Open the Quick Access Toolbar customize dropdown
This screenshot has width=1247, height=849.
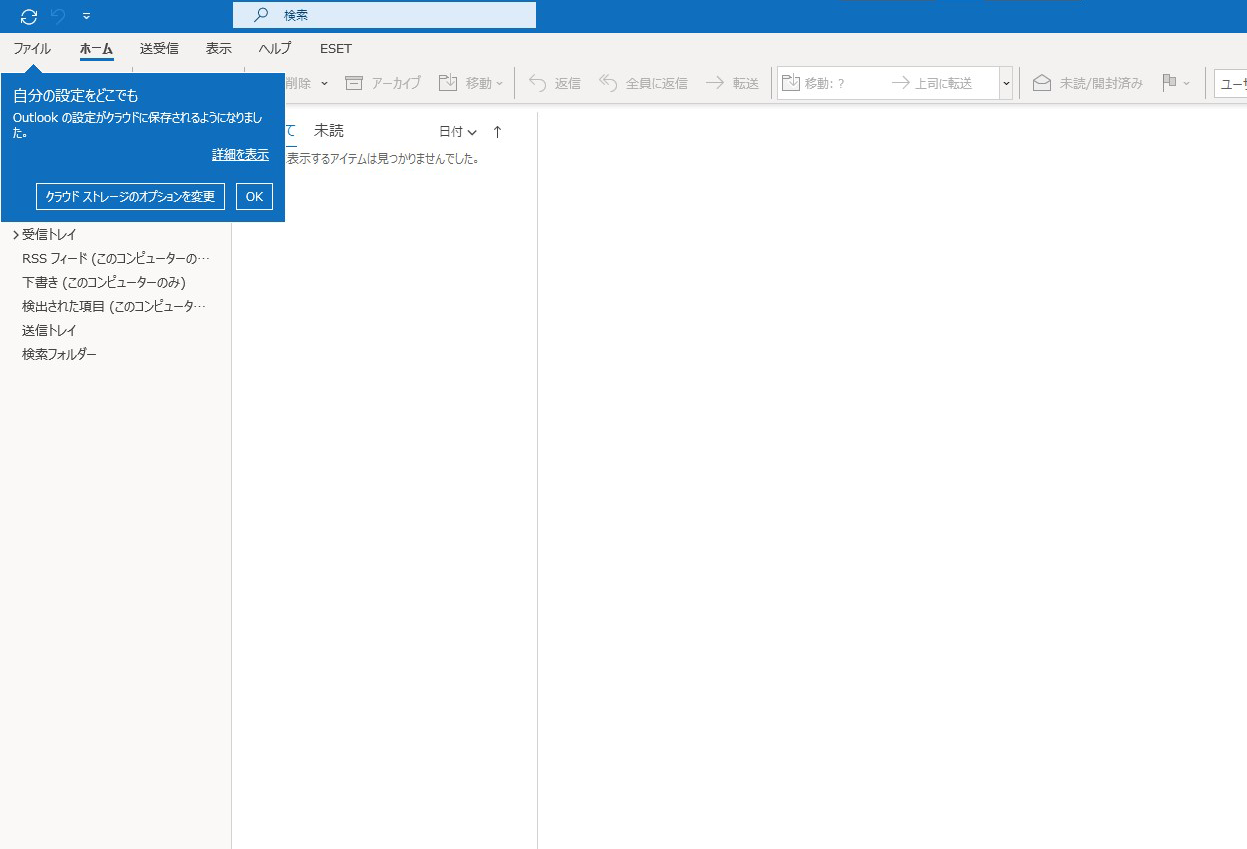point(86,16)
